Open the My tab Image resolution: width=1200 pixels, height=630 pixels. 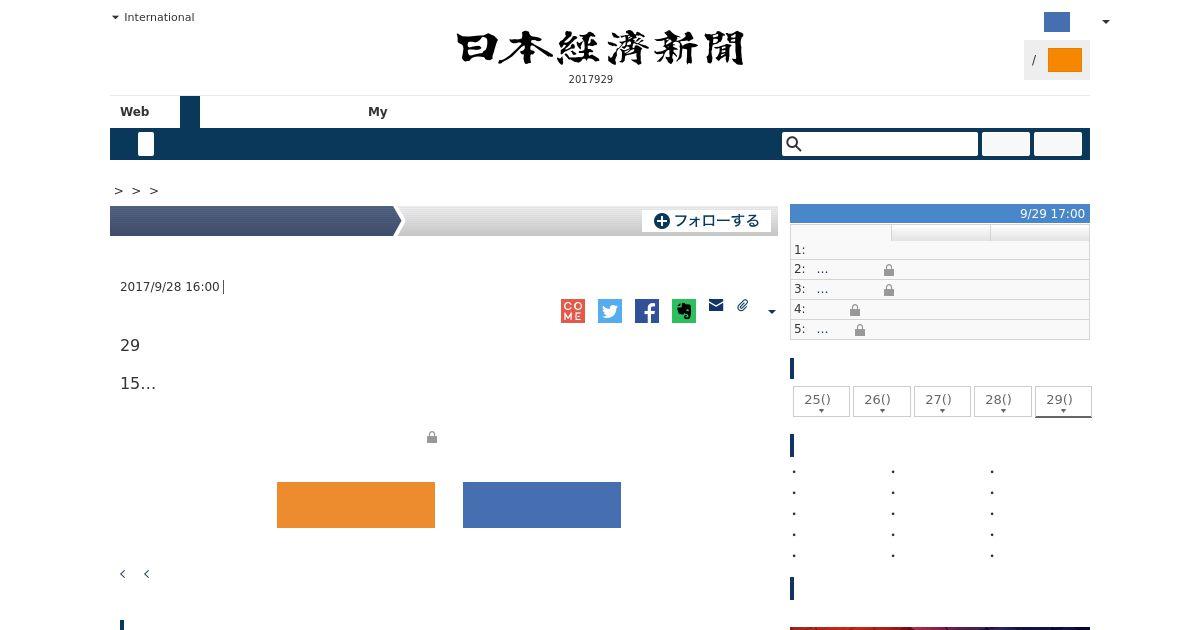click(x=378, y=112)
